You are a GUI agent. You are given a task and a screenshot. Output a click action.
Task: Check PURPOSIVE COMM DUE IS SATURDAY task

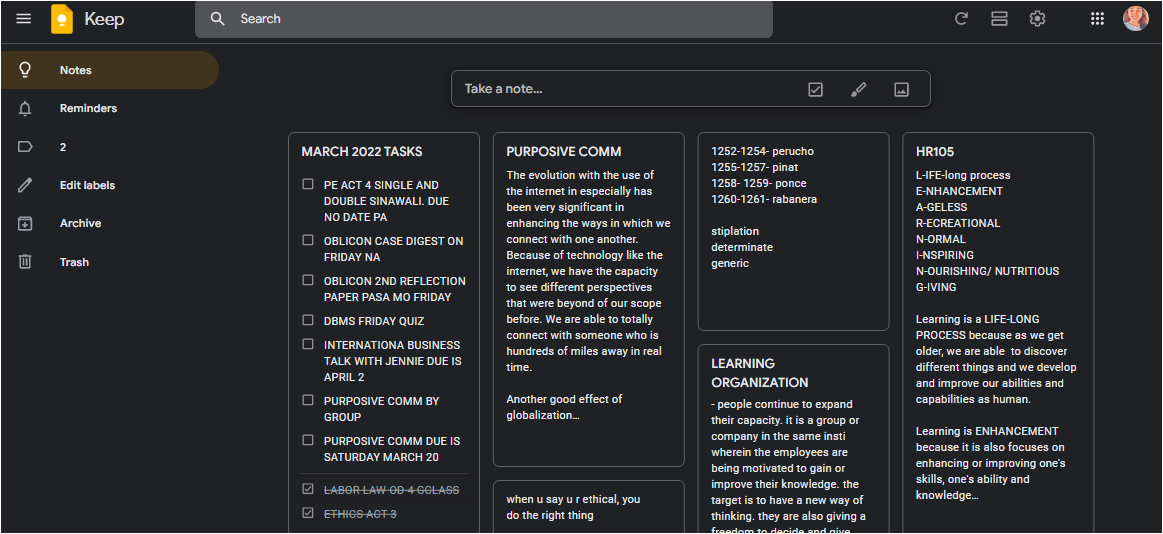[x=308, y=441]
